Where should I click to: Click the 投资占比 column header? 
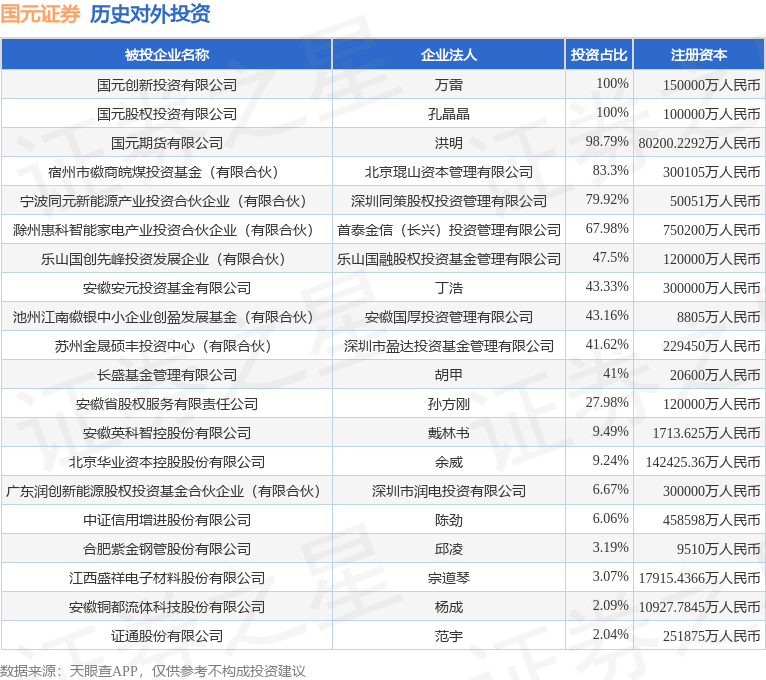599,55
